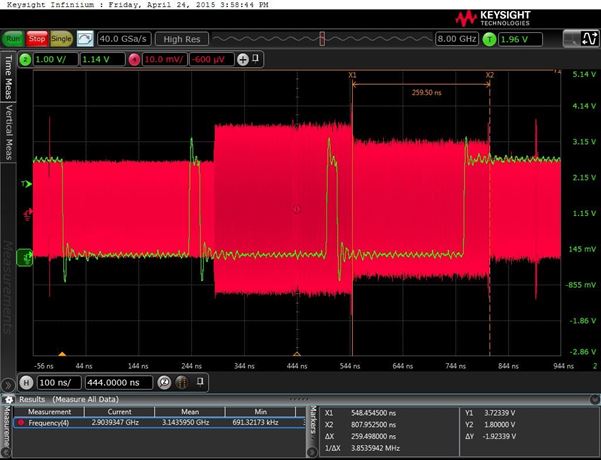The width and height of the screenshot is (601, 460).
Task: Click the memory bar position slider
Action: coord(322,38)
